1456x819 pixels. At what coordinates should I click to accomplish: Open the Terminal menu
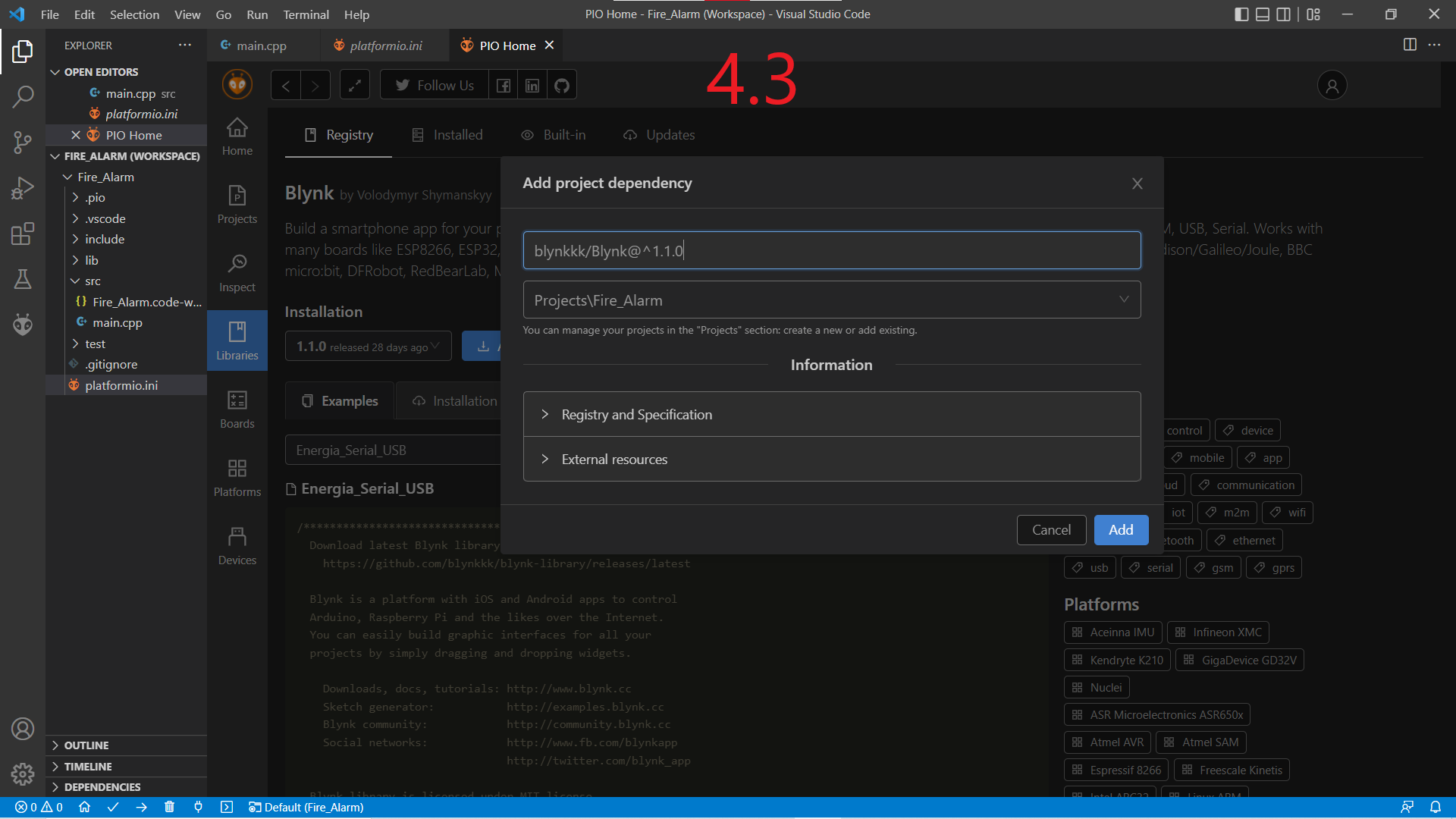click(x=306, y=14)
